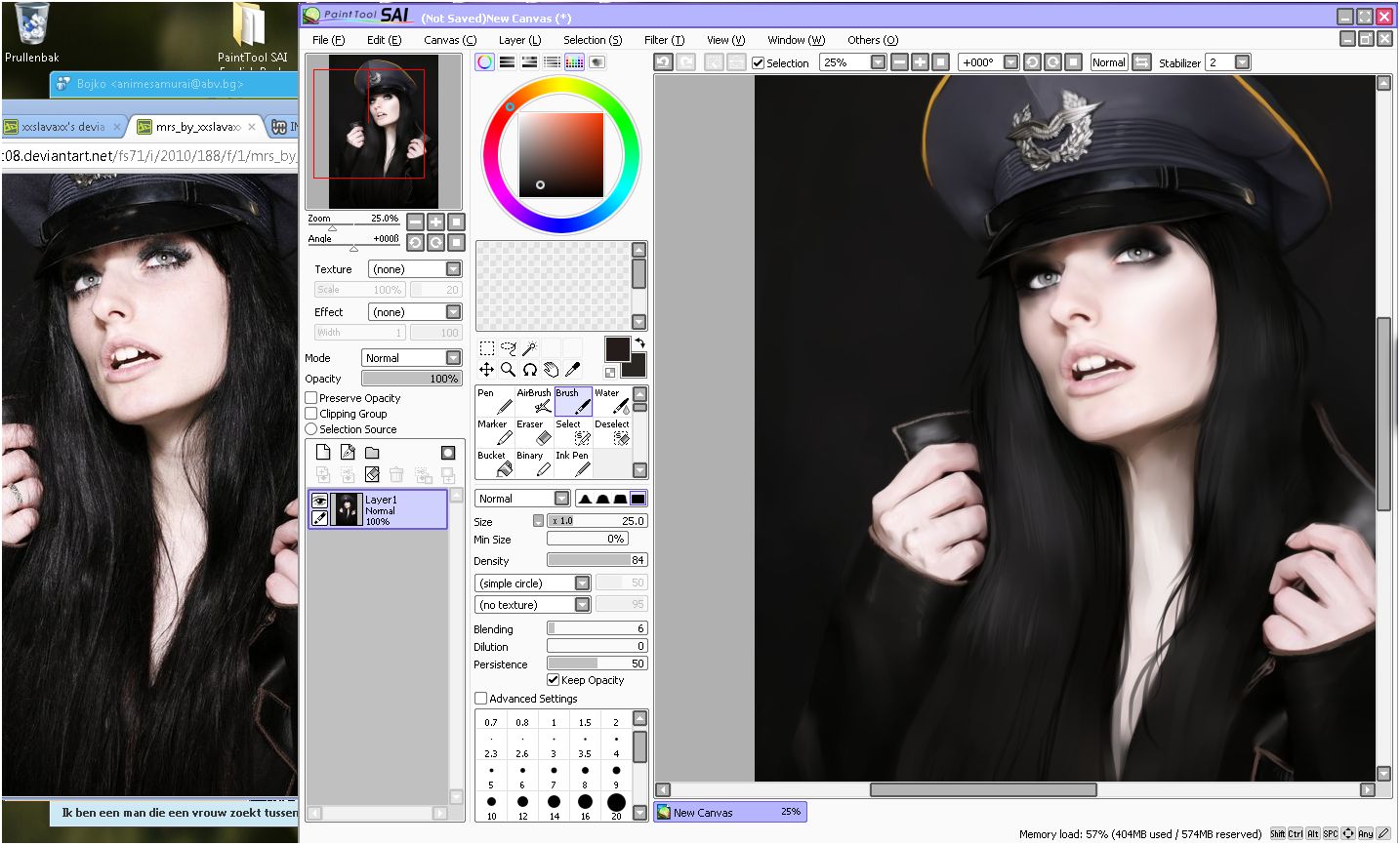1400x845 pixels.
Task: Activate the lasso selection tool
Action: [x=508, y=348]
